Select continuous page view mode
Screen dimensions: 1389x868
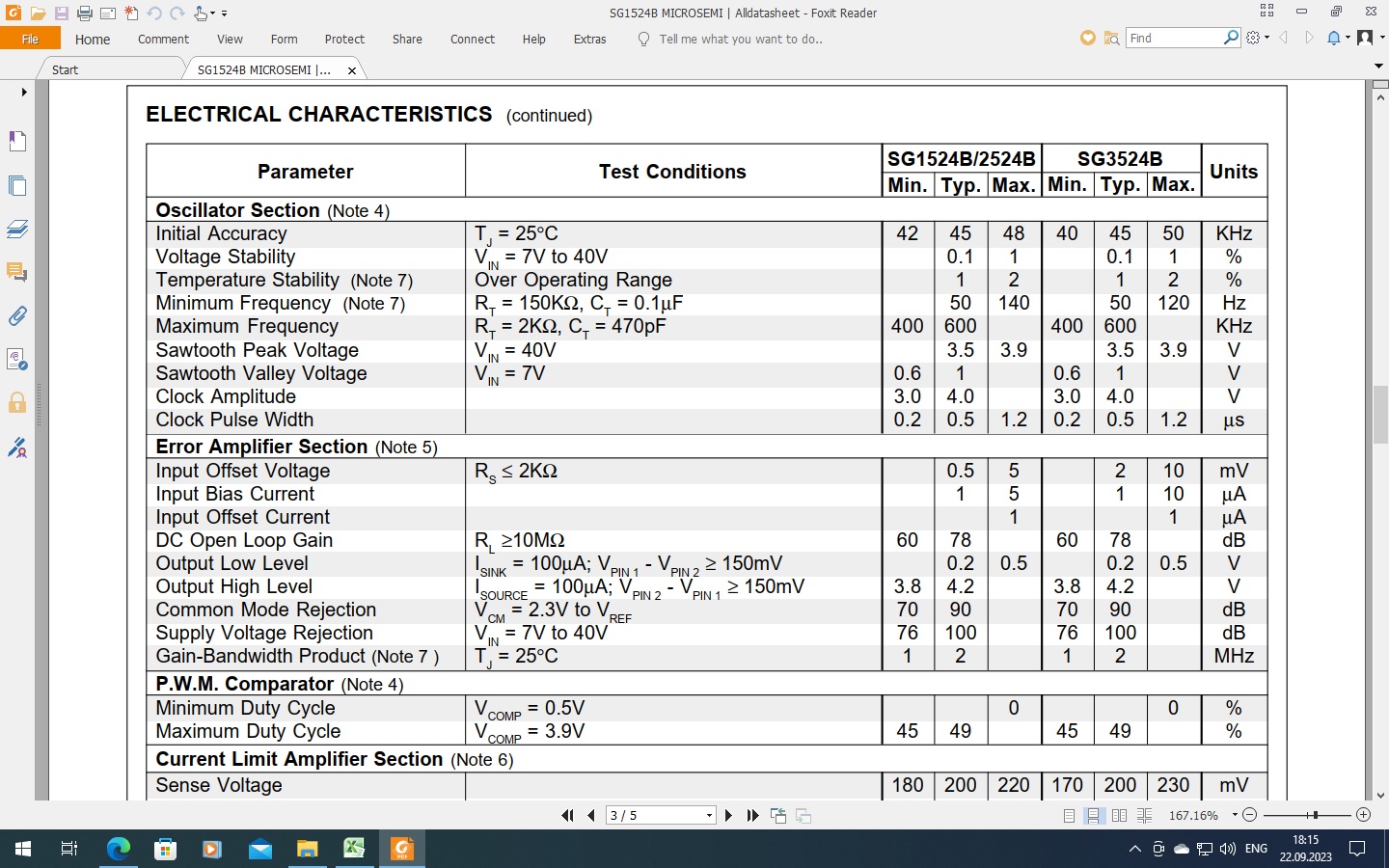[1094, 816]
